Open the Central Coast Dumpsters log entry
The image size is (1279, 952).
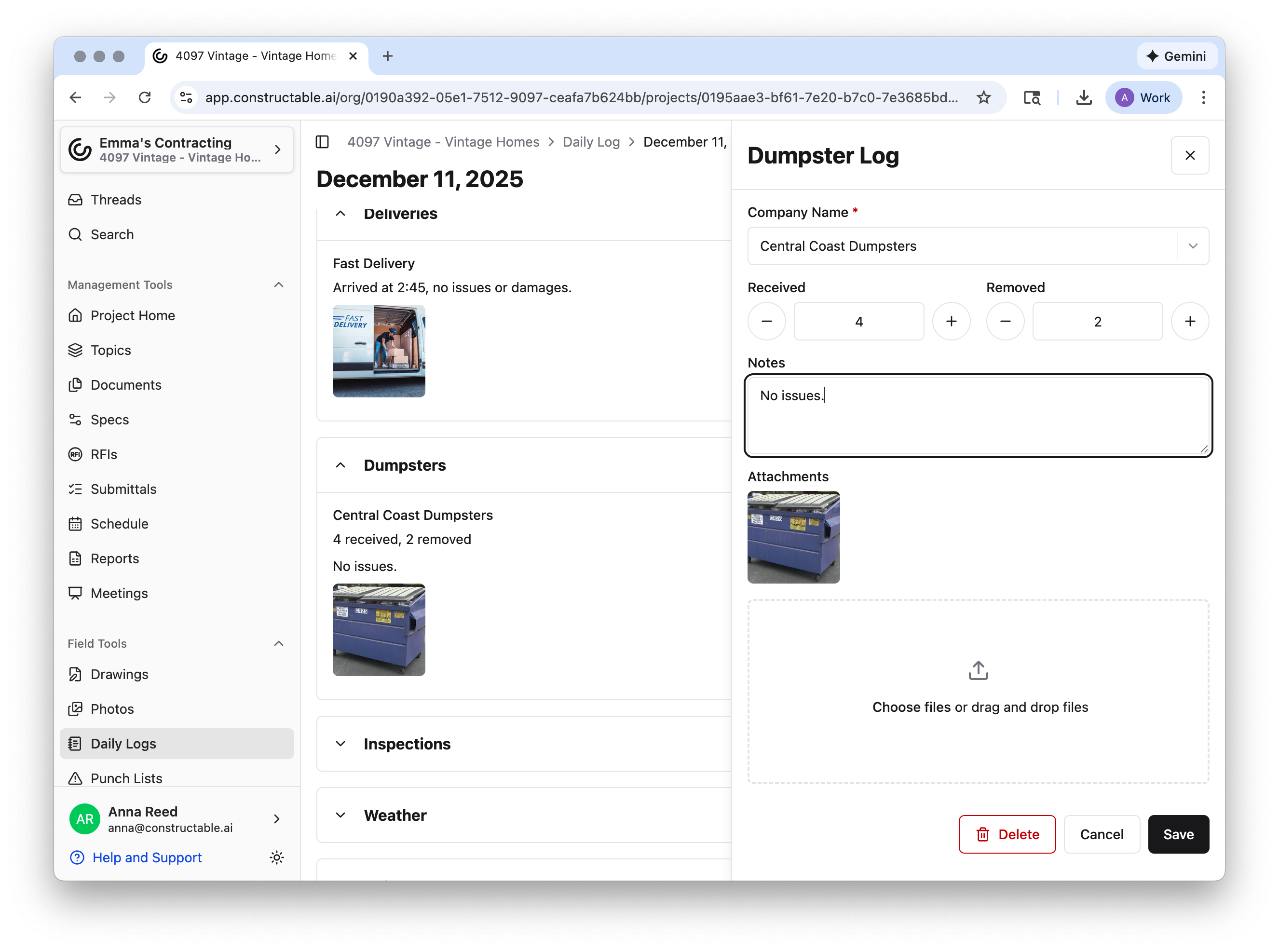[x=412, y=515]
